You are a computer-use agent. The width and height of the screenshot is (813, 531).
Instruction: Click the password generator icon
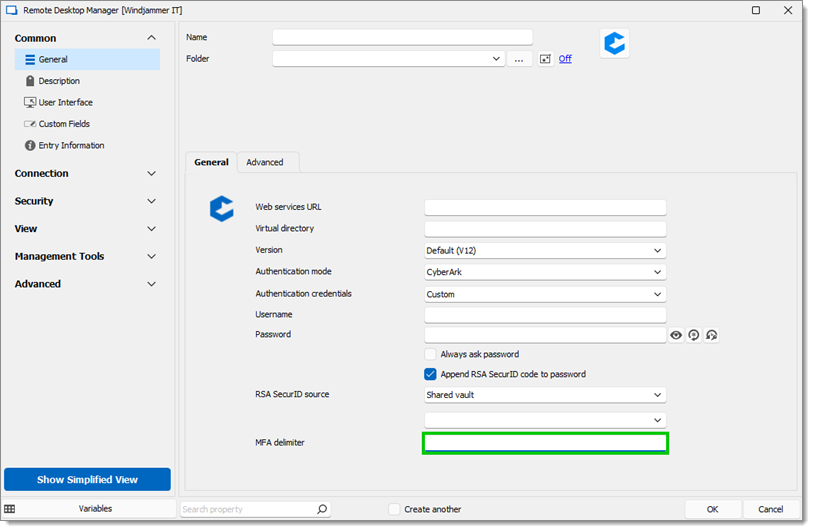[x=694, y=336]
